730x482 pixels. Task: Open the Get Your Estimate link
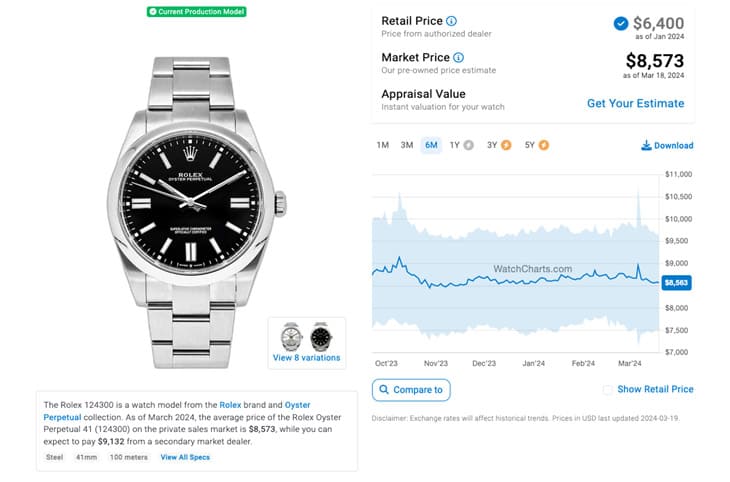coord(635,103)
